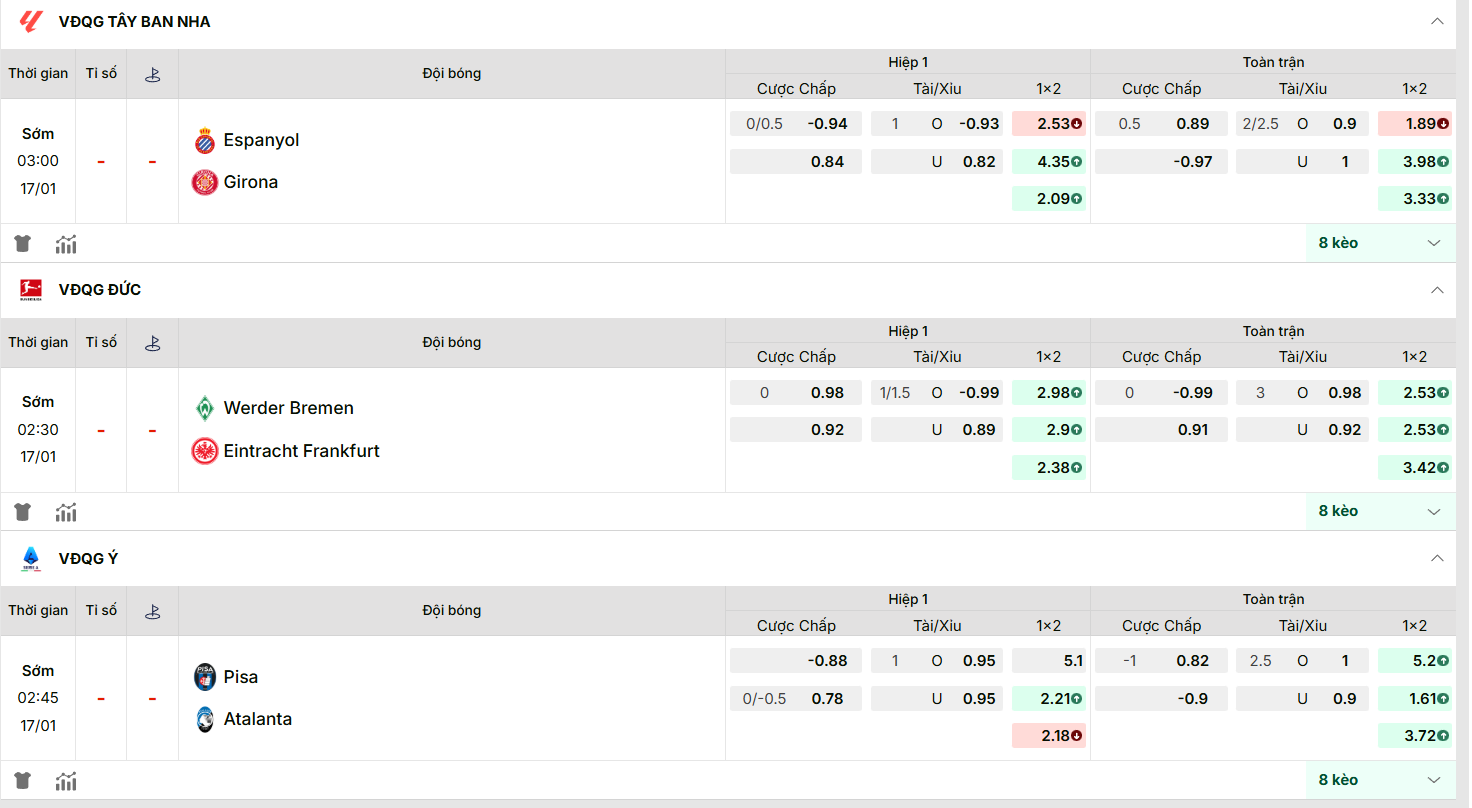Open statistics chart icon for Espanyol vs Girona
Viewport: 1472px width, 808px height.
click(x=66, y=243)
